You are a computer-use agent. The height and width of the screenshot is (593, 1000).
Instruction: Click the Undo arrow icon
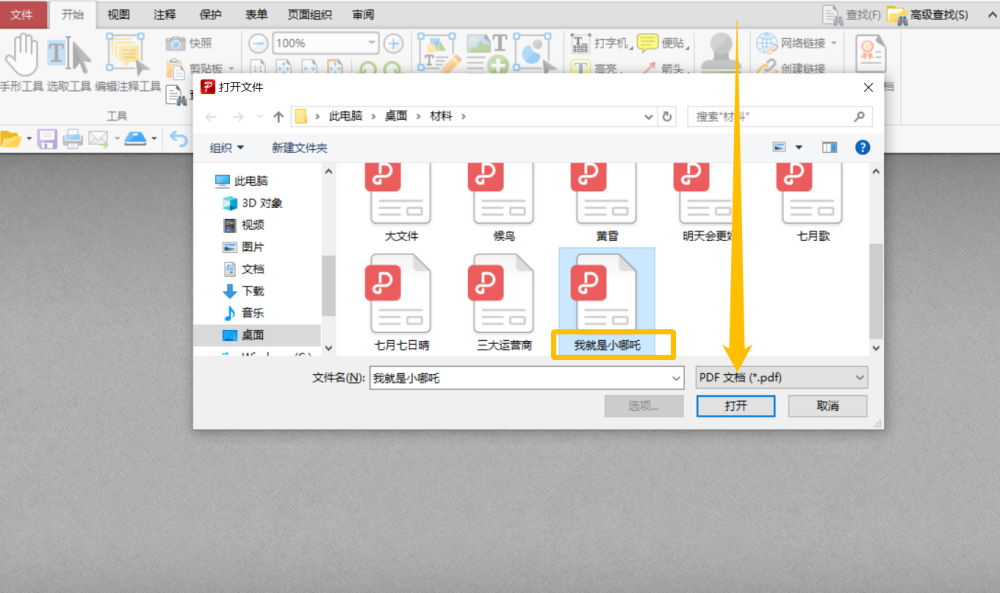[x=179, y=138]
